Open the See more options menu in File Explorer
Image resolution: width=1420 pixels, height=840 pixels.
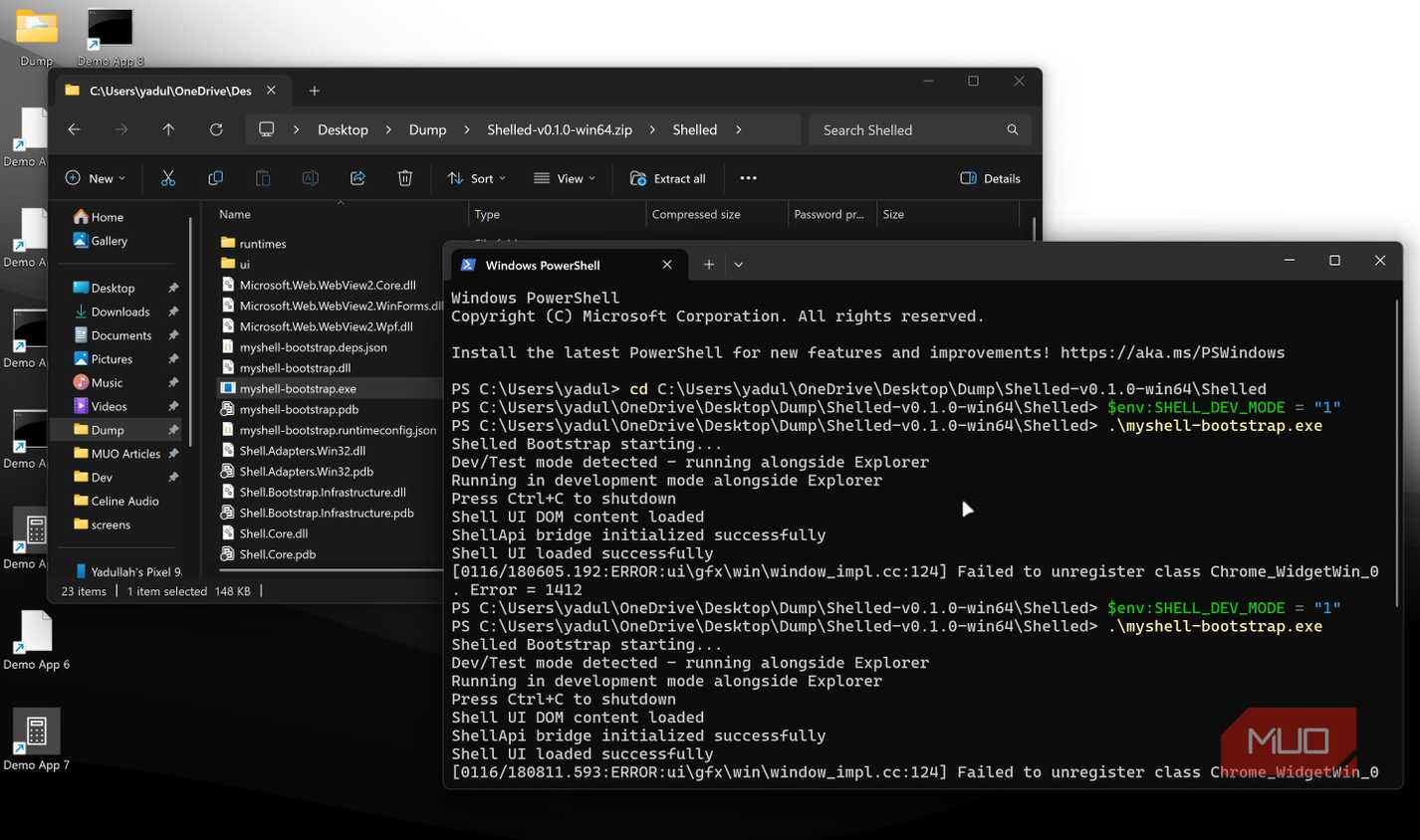pos(748,178)
